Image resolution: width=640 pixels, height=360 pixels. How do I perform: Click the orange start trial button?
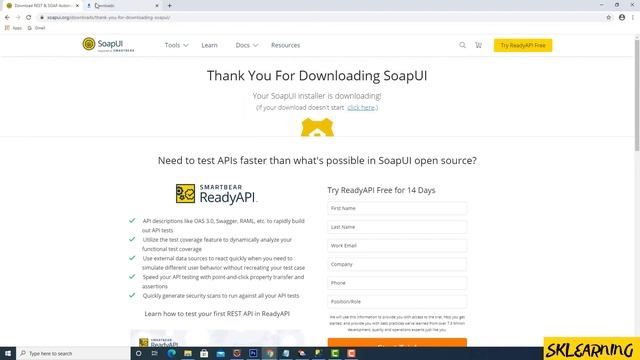(x=397, y=343)
